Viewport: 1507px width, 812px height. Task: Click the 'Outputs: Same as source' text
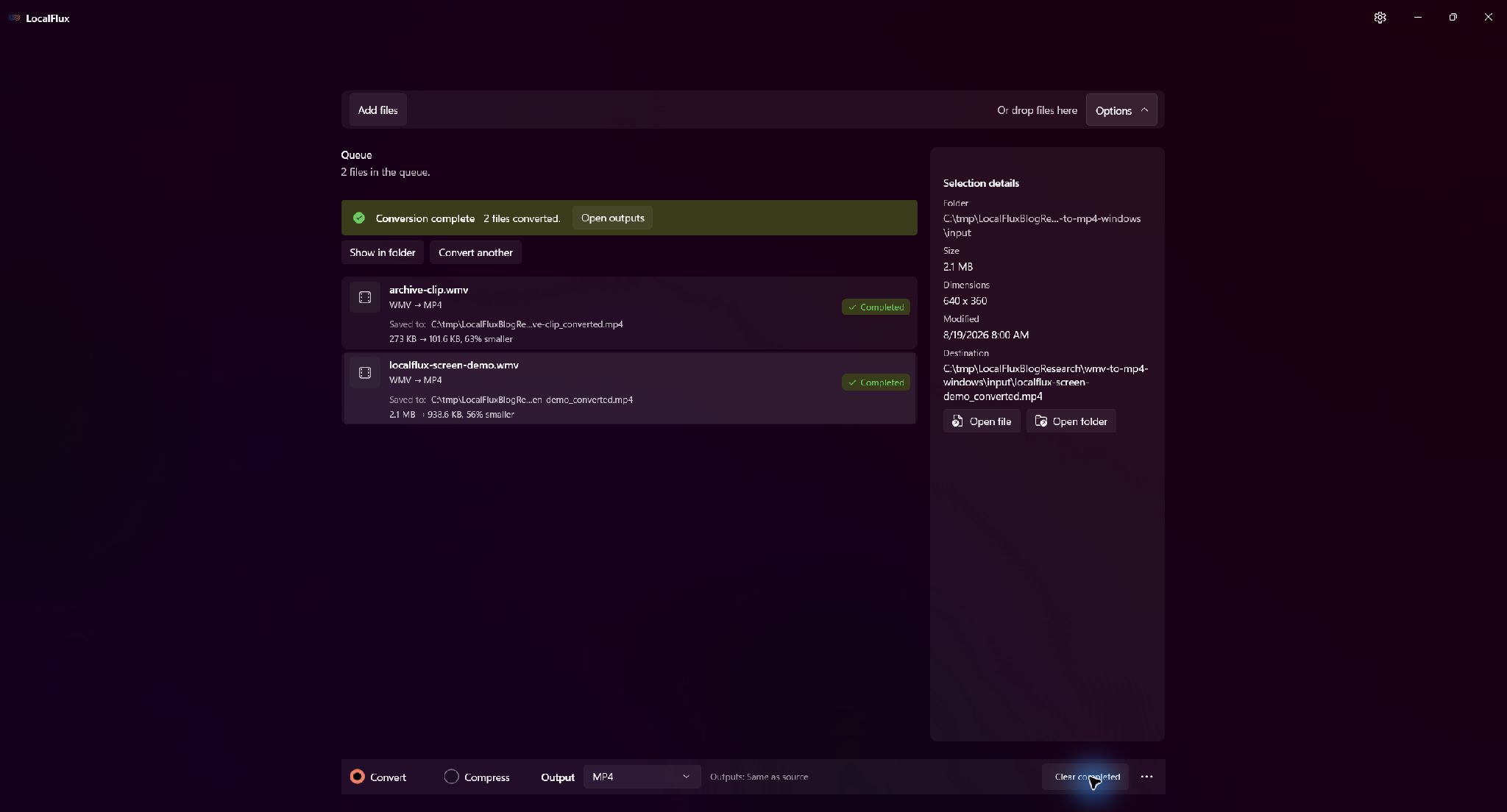click(x=759, y=777)
